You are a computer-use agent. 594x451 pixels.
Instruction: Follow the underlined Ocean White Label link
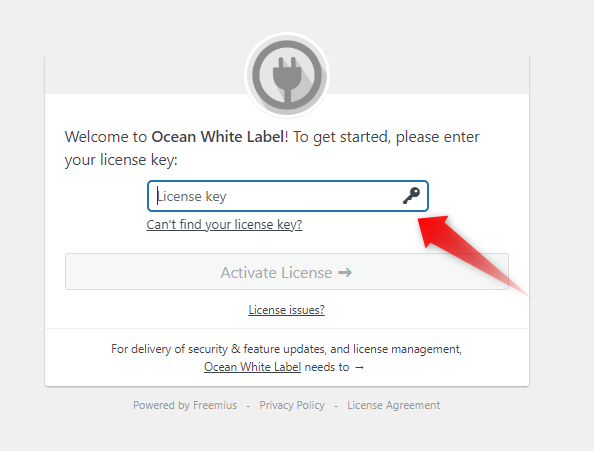[x=252, y=367]
